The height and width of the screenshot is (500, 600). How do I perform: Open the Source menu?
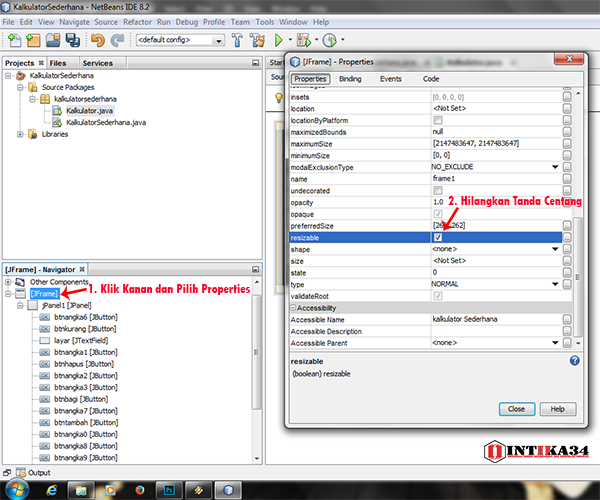(106, 22)
